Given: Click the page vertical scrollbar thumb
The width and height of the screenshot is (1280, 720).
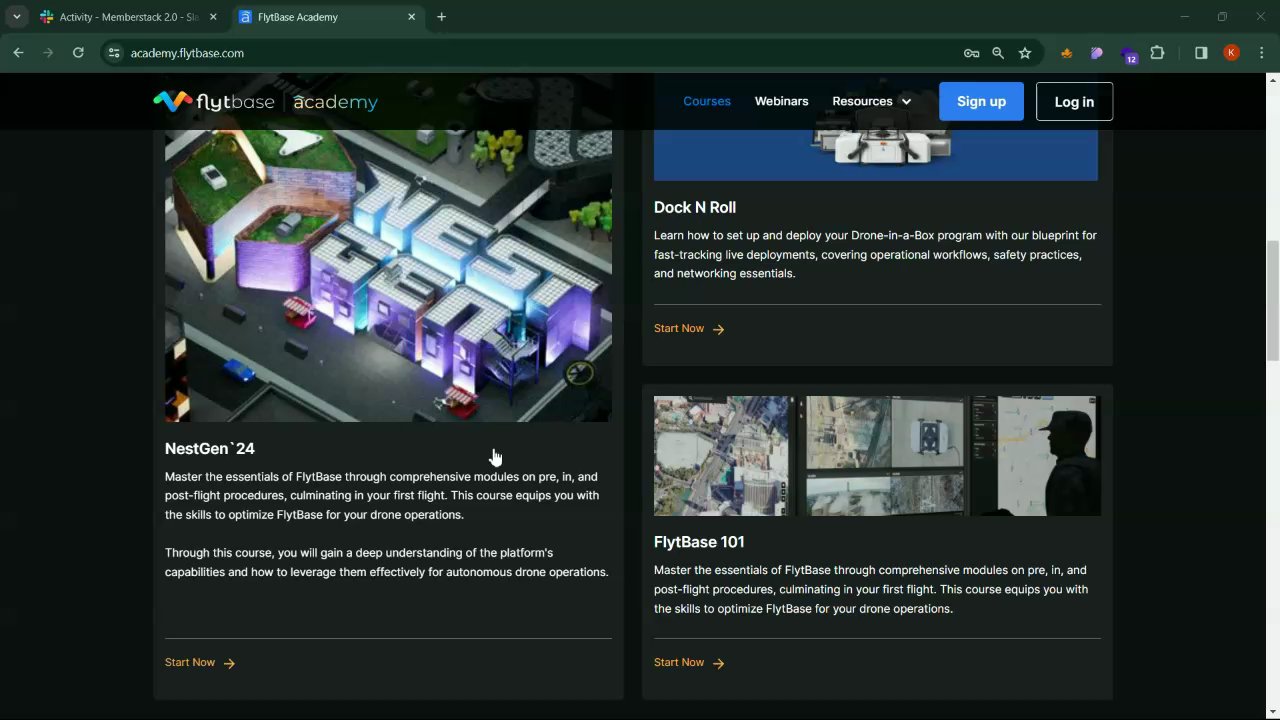Looking at the screenshot, I should 1272,300.
